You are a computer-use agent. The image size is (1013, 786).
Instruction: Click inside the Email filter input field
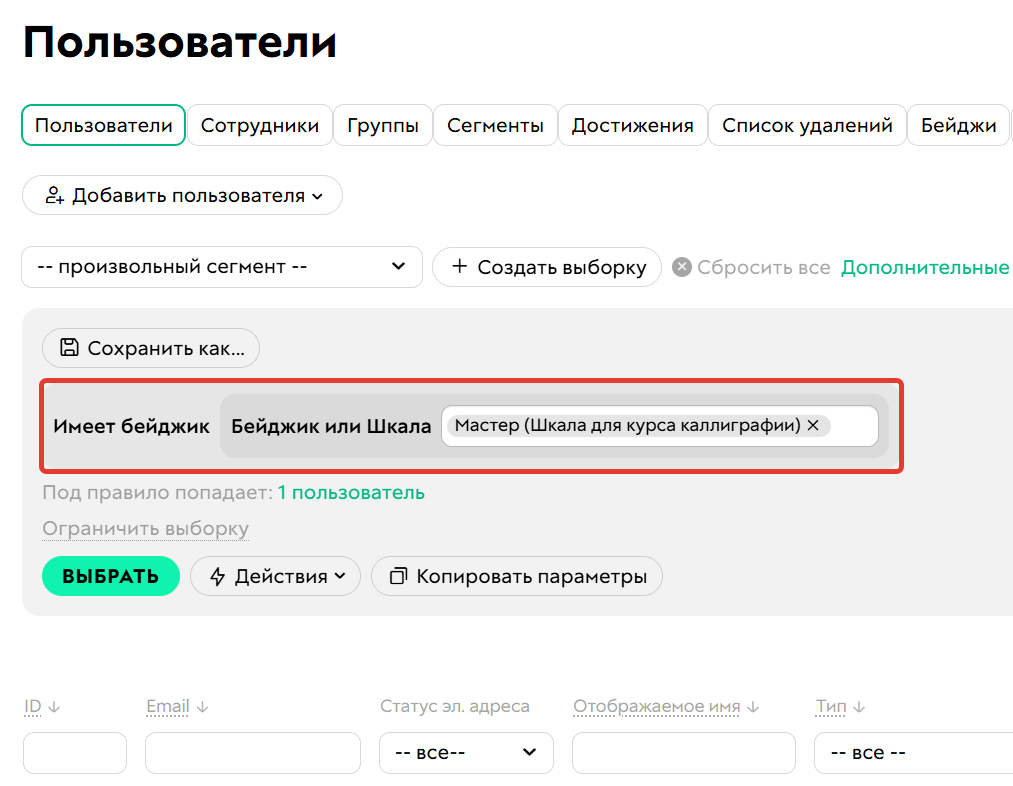(253, 753)
